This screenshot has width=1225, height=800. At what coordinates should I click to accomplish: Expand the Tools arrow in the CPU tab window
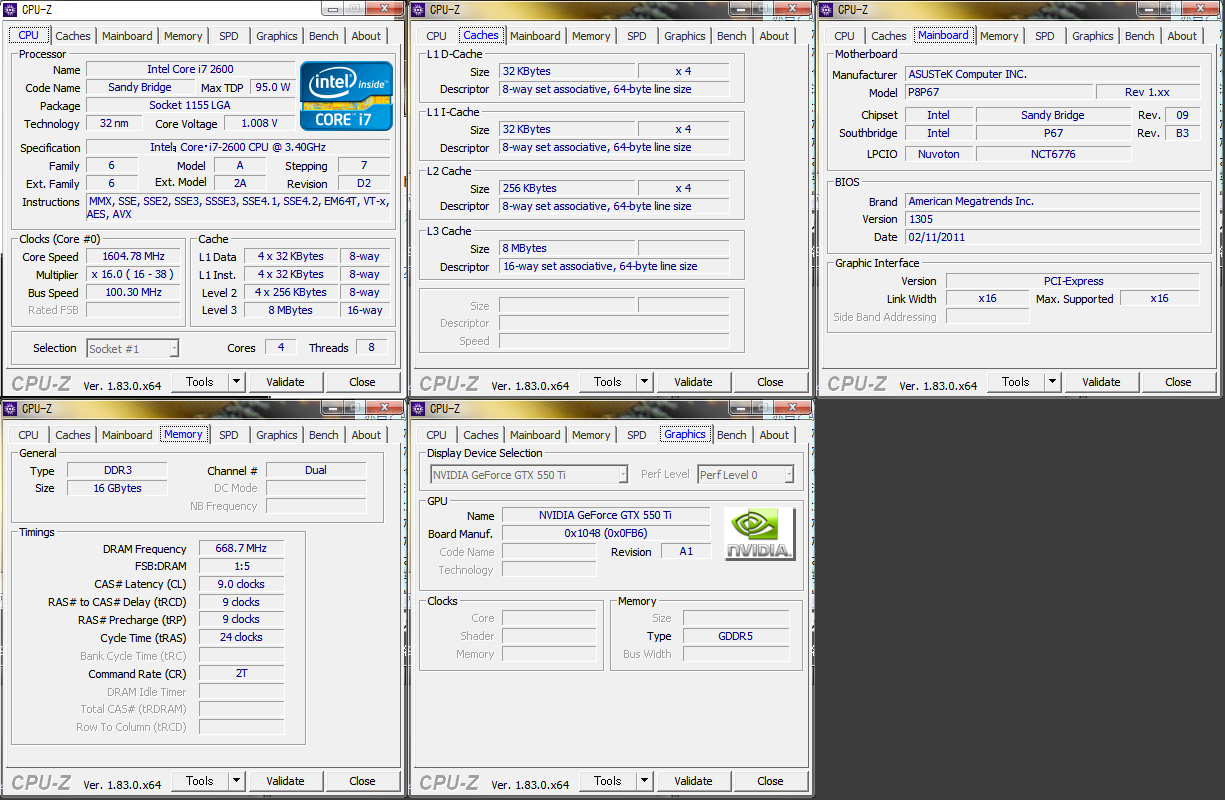pyautogui.click(x=236, y=381)
